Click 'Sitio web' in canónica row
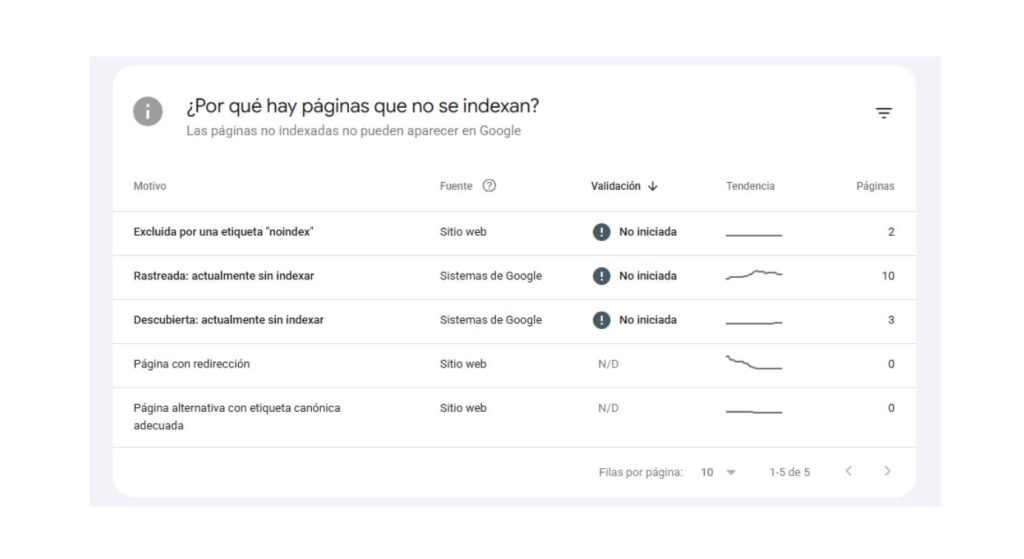 coord(463,408)
